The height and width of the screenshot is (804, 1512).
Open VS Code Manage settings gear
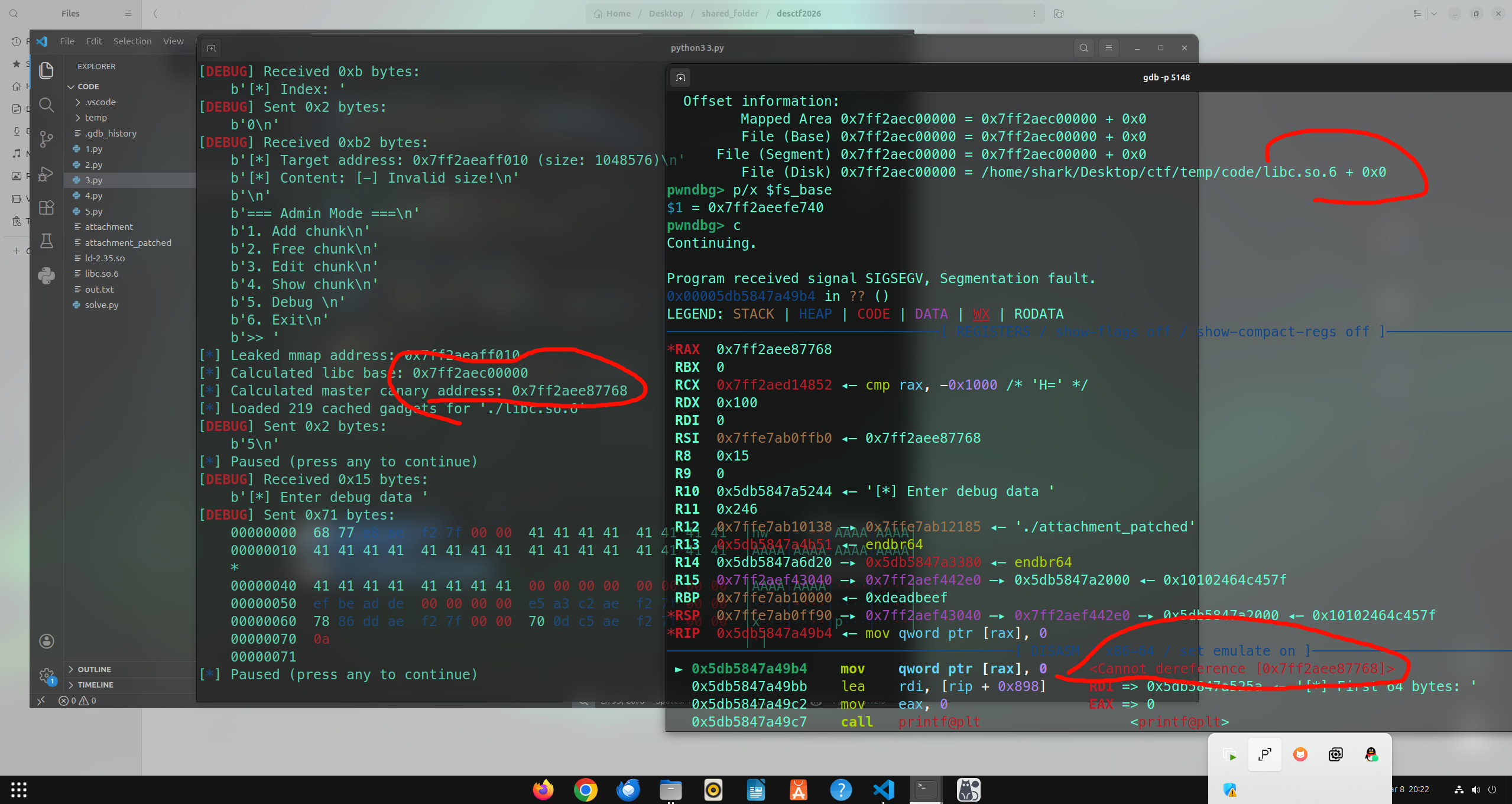click(46, 675)
